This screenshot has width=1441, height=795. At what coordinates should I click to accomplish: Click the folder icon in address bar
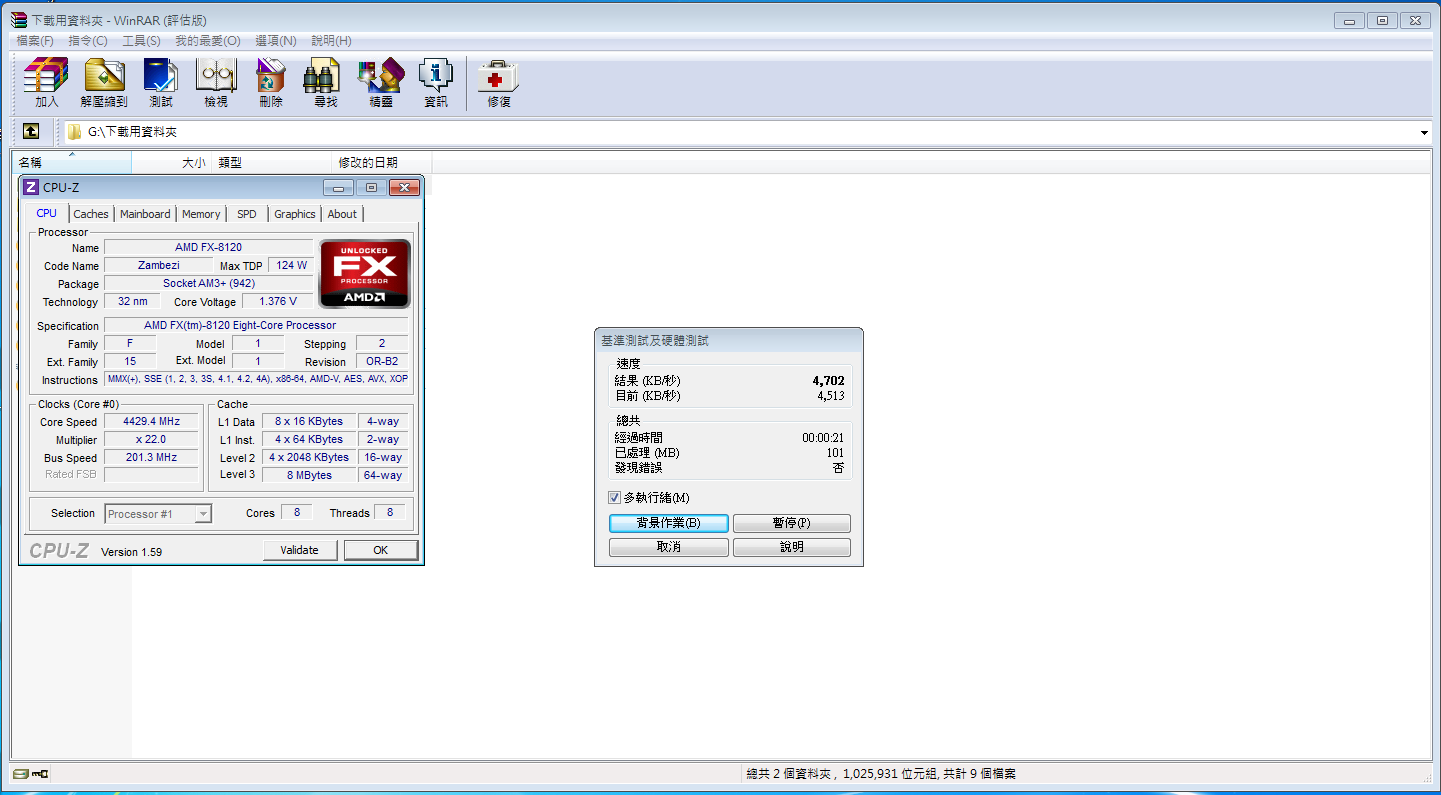(75, 132)
